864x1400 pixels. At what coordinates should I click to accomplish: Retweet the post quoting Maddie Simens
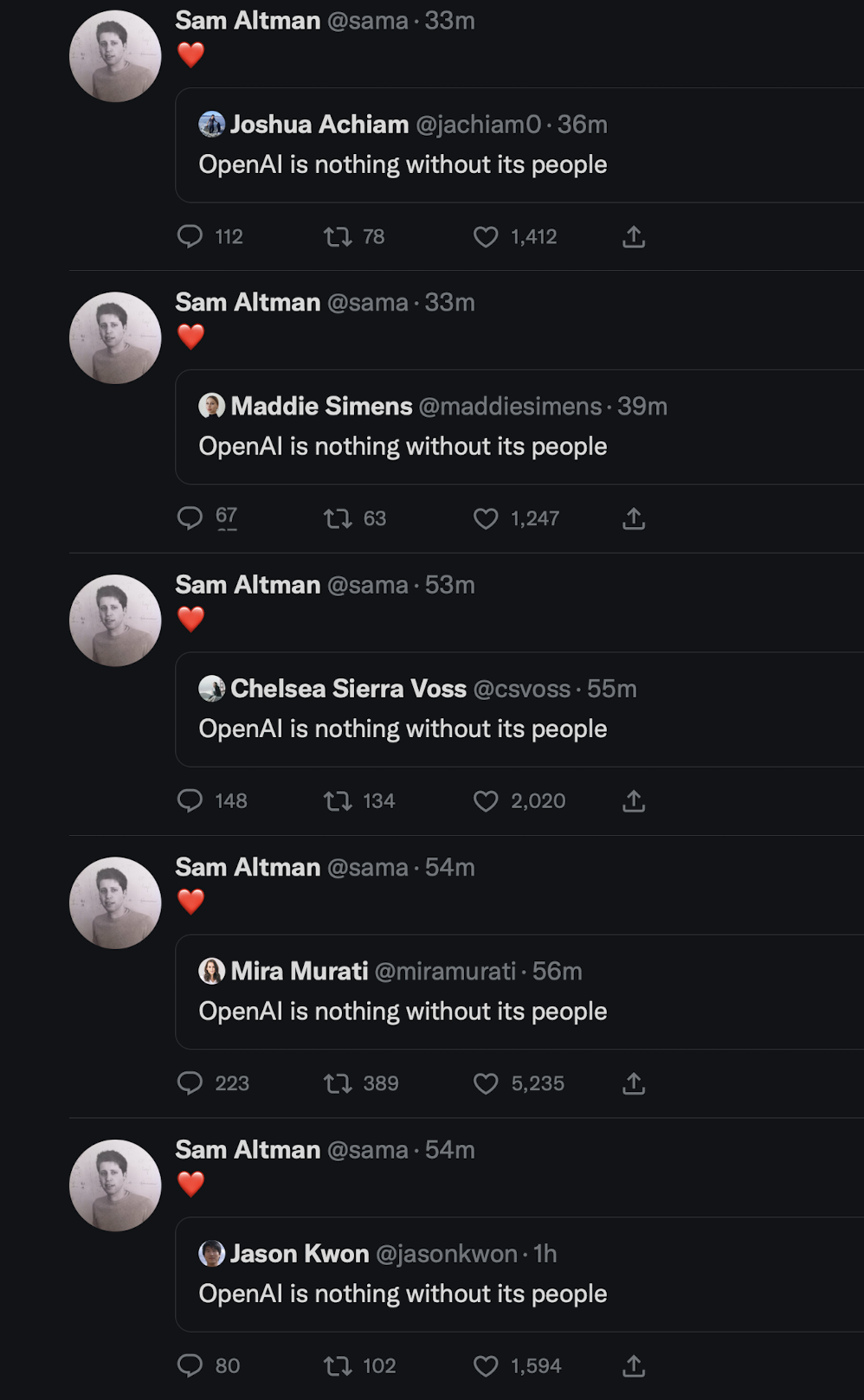click(338, 518)
